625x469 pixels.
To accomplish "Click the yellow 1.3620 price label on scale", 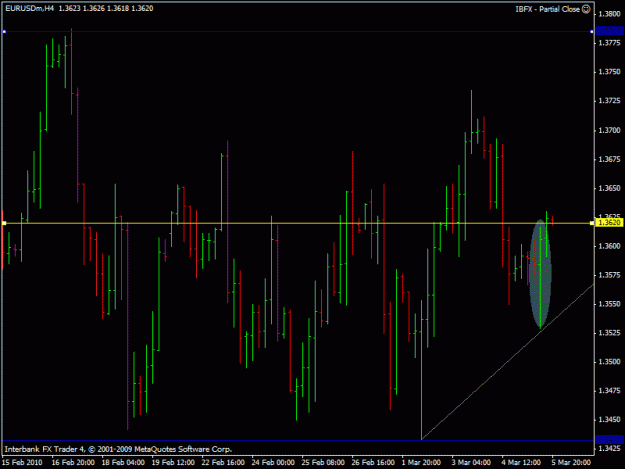I will click(x=609, y=222).
